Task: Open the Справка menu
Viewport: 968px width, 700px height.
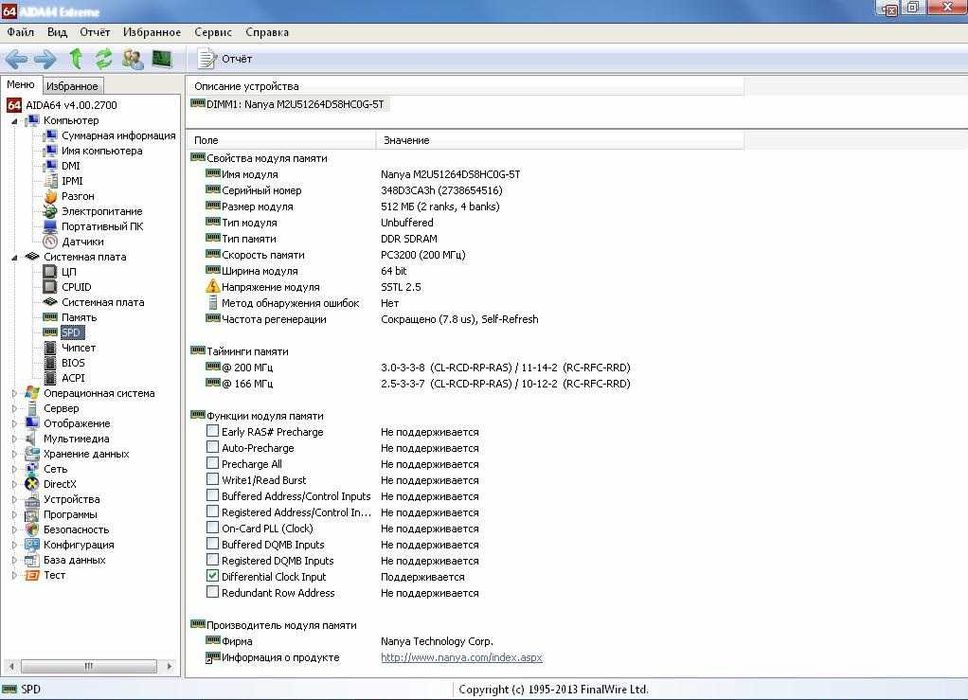Action: (267, 32)
